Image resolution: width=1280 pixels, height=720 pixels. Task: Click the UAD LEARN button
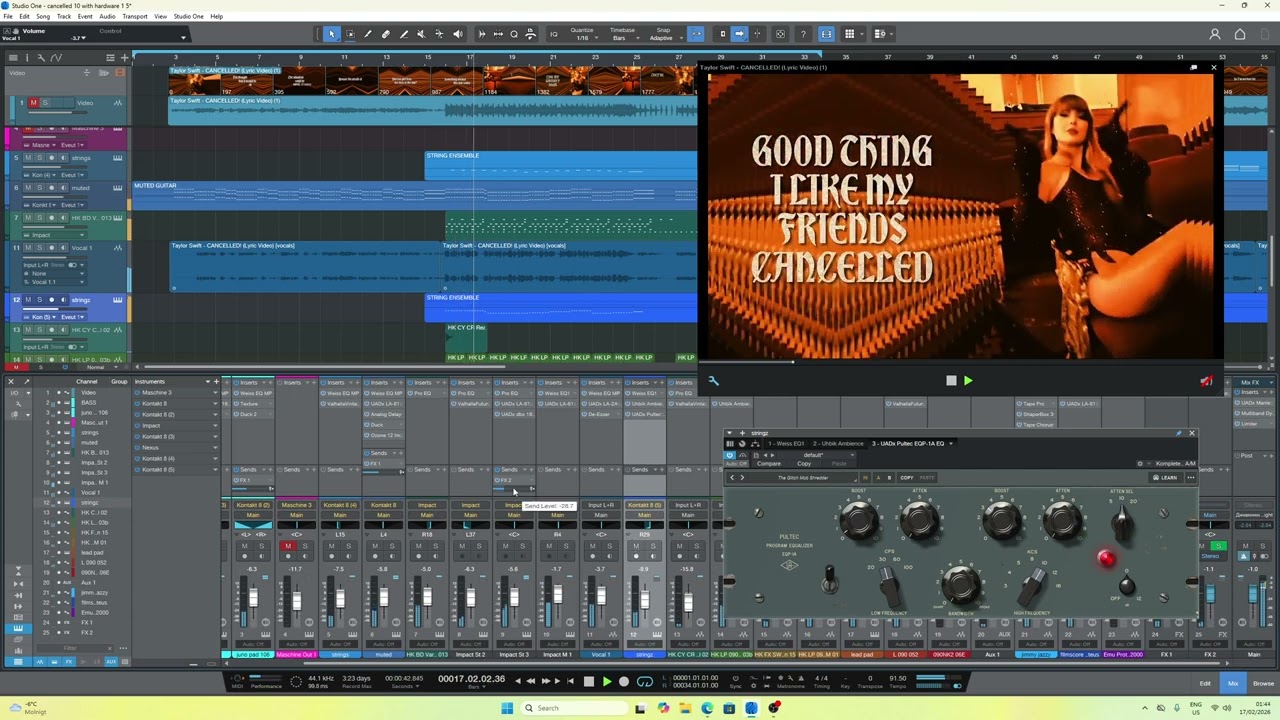coord(1165,477)
